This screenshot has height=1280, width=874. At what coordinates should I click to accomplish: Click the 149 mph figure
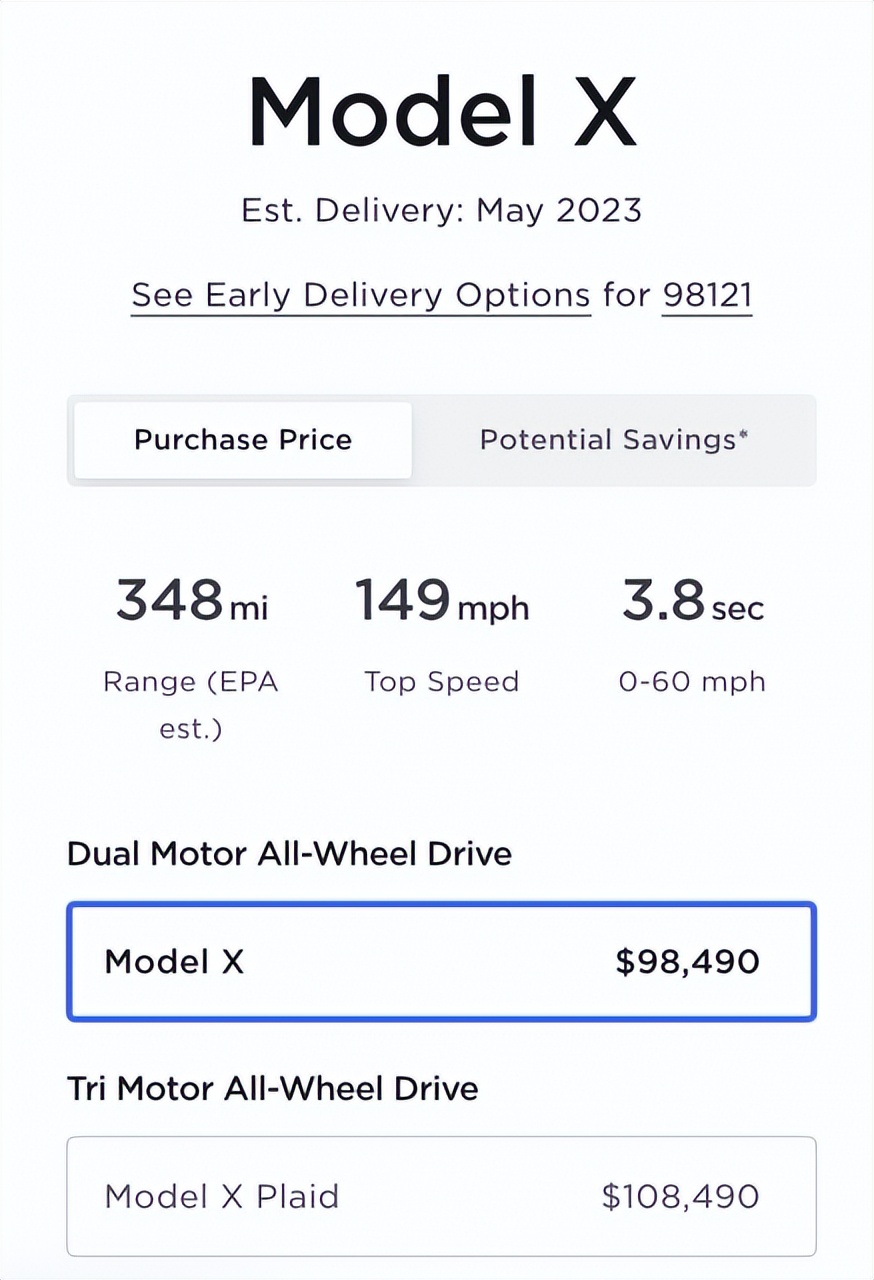[x=441, y=601]
